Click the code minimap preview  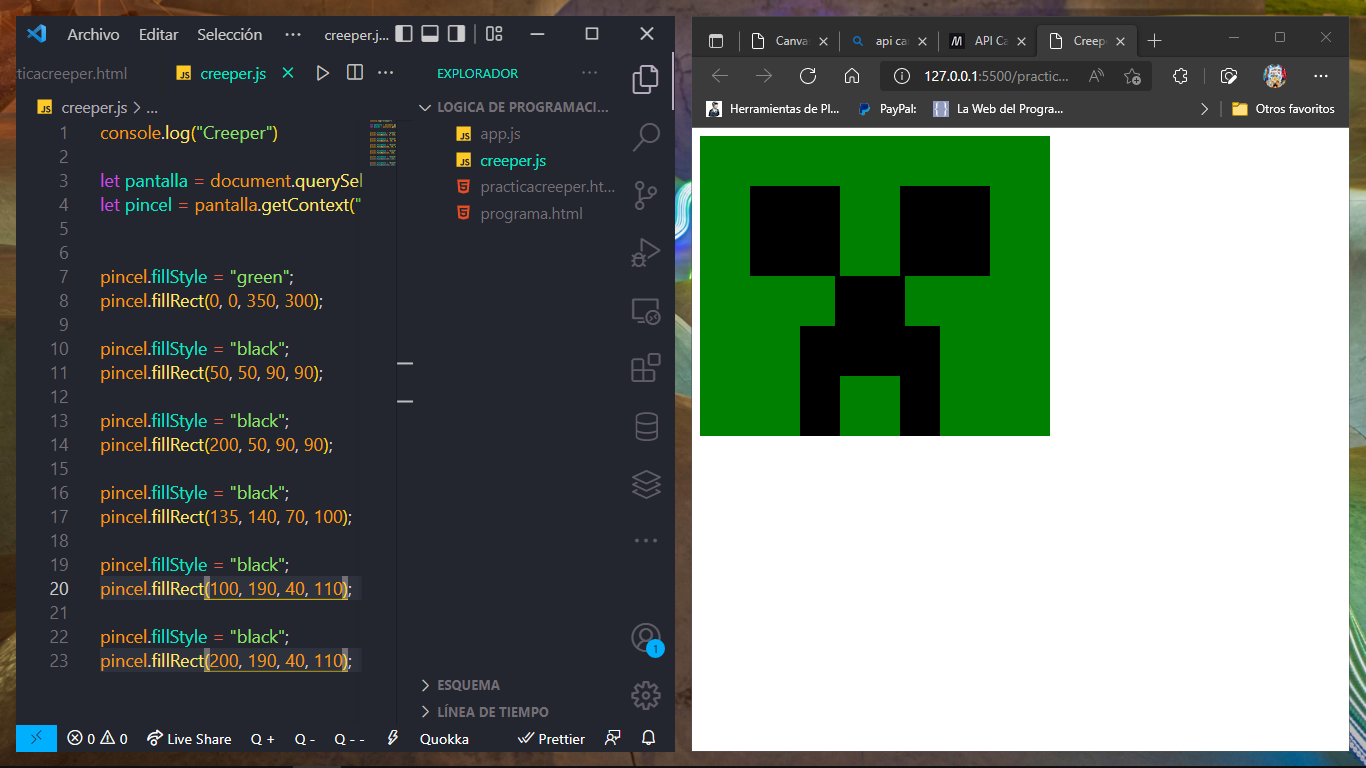click(x=382, y=141)
